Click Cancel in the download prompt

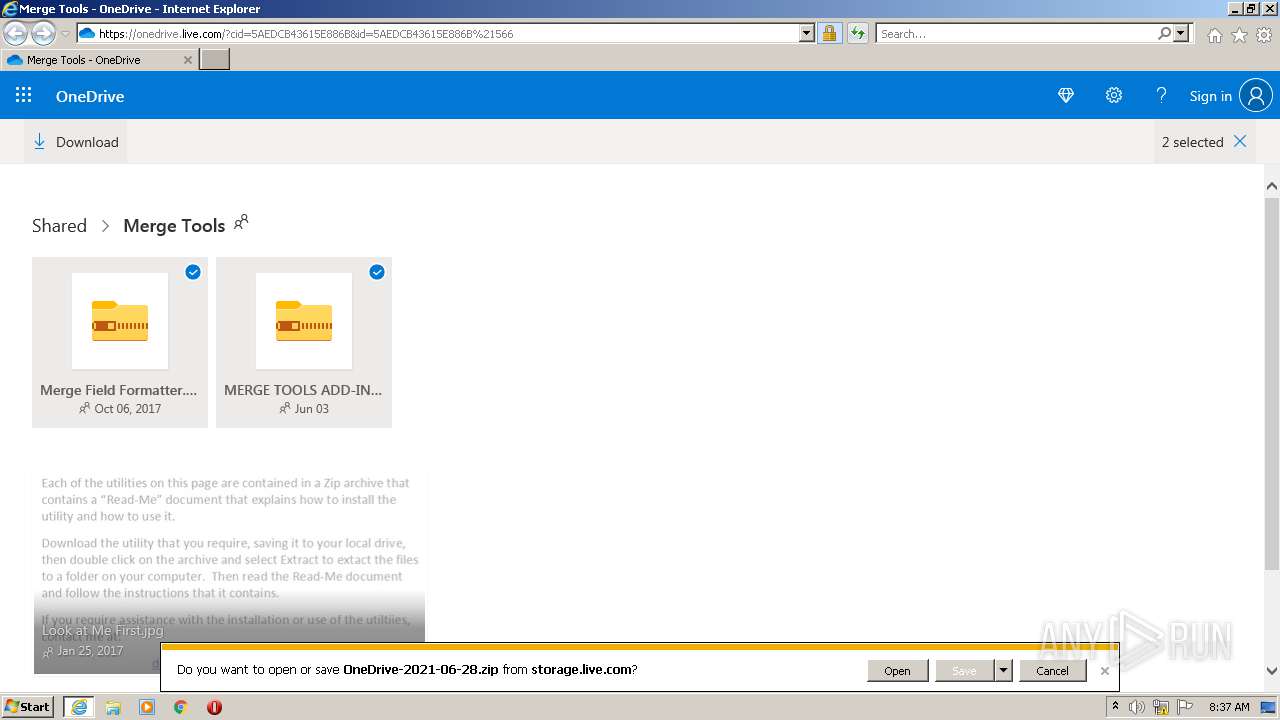click(x=1052, y=671)
